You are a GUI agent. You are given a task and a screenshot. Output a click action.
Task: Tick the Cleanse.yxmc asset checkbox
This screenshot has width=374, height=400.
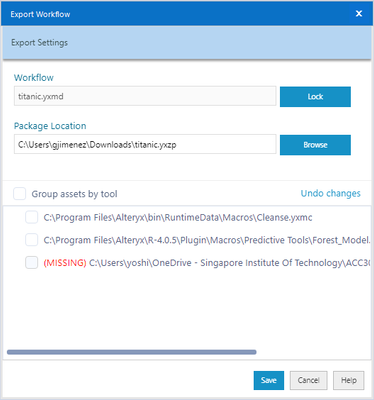(32, 217)
